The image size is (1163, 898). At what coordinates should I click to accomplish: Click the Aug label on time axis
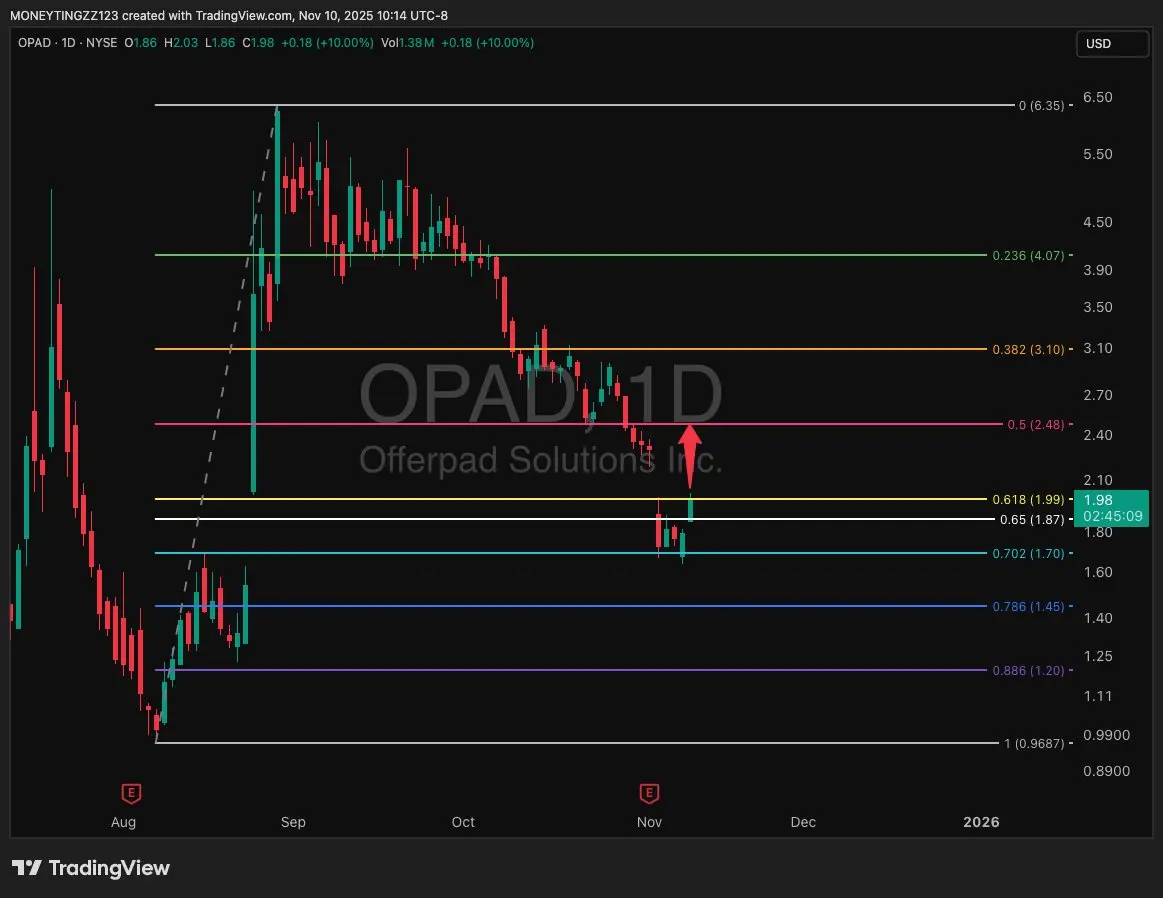(x=123, y=822)
